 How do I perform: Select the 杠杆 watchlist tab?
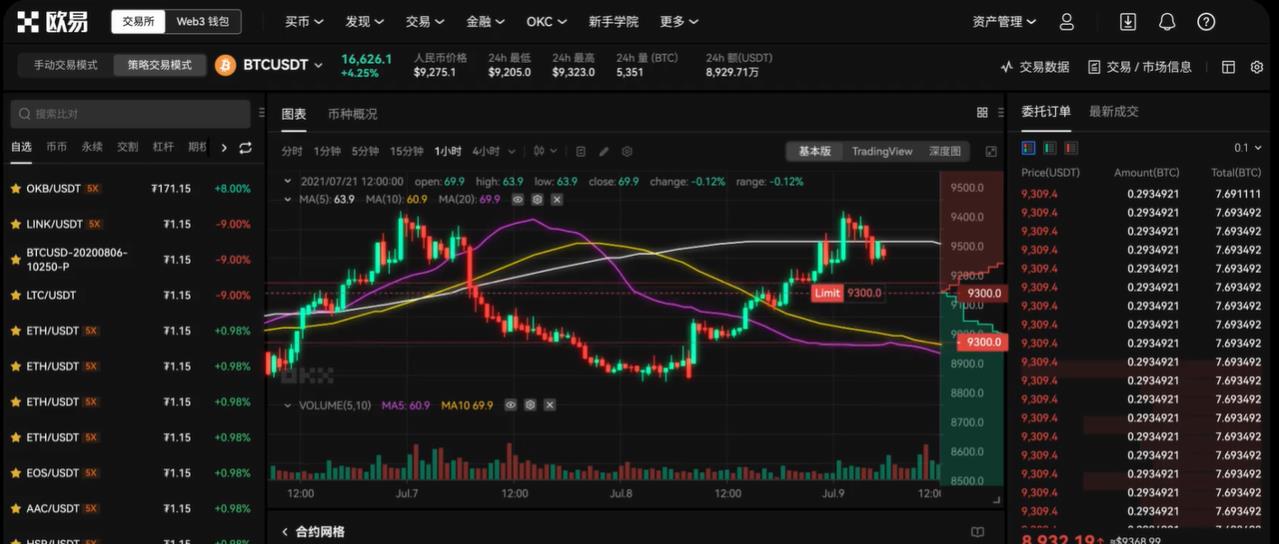click(163, 147)
